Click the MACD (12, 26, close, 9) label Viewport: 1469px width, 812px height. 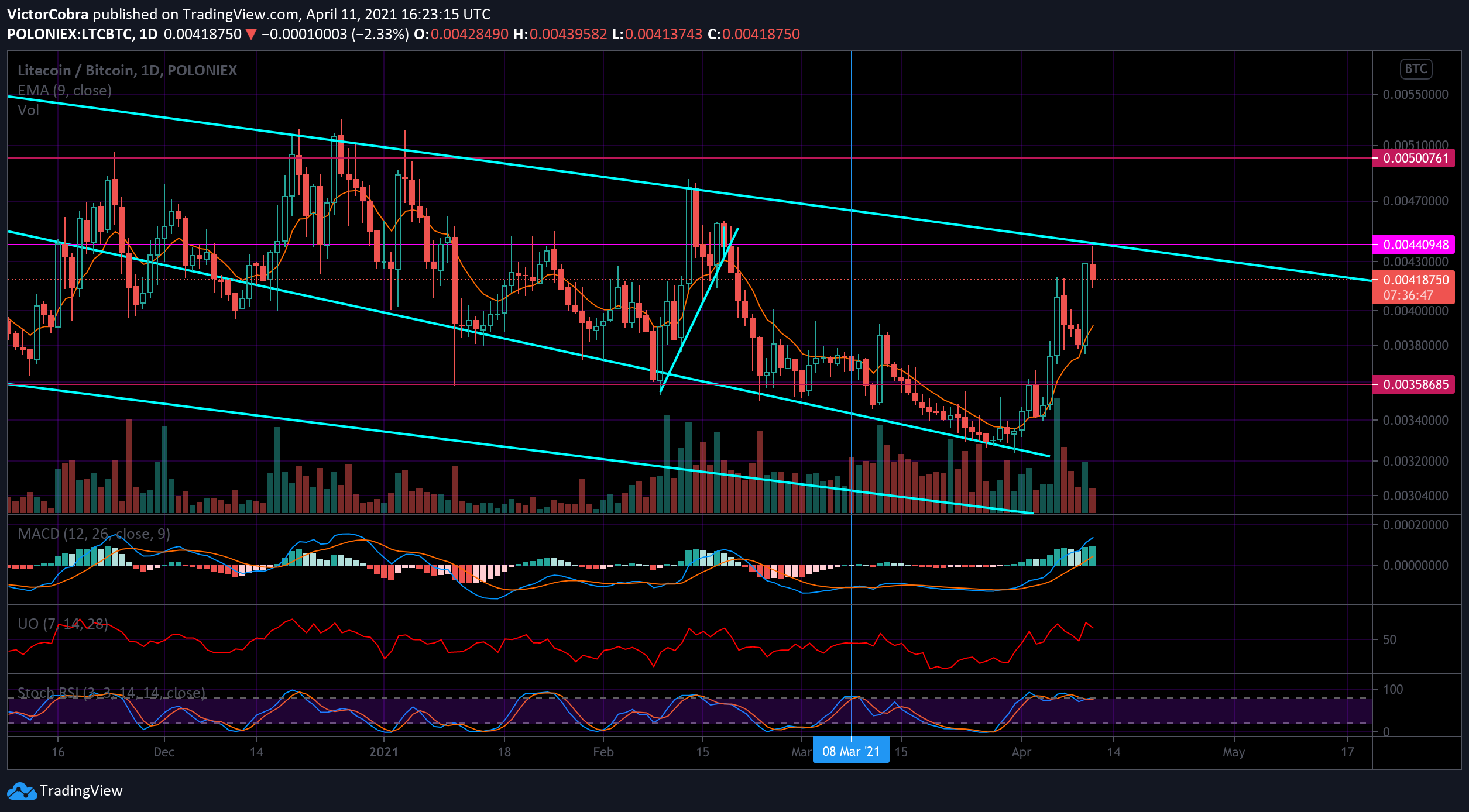pyautogui.click(x=94, y=534)
